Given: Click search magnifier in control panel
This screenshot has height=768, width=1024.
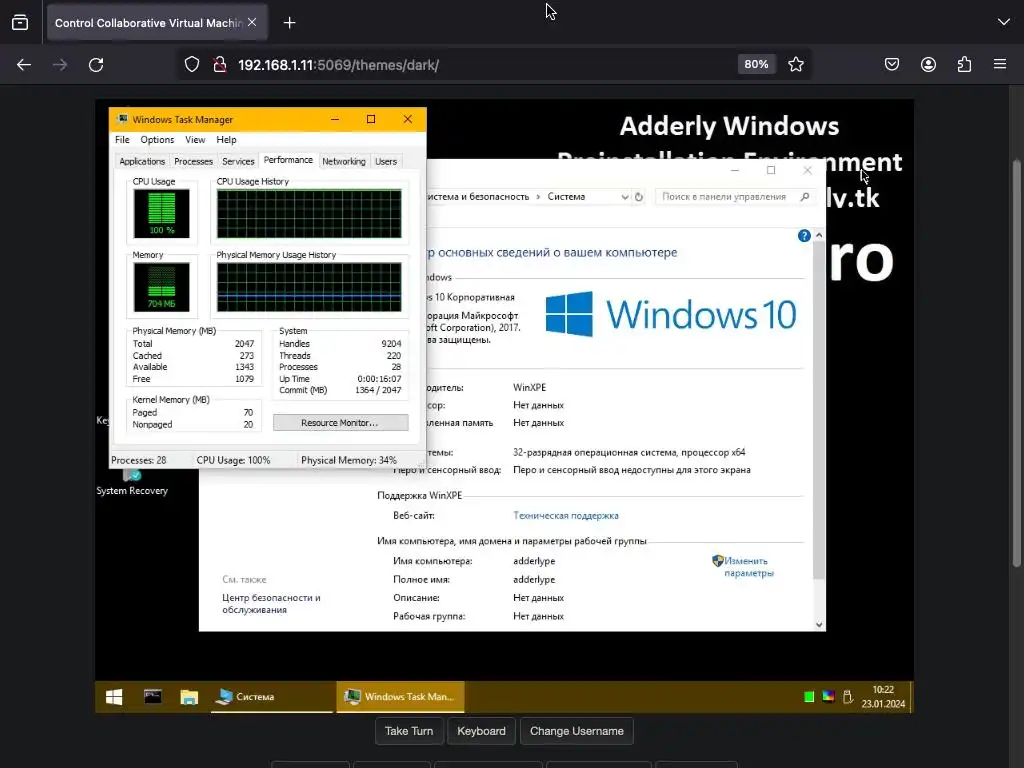Looking at the screenshot, I should [805, 197].
